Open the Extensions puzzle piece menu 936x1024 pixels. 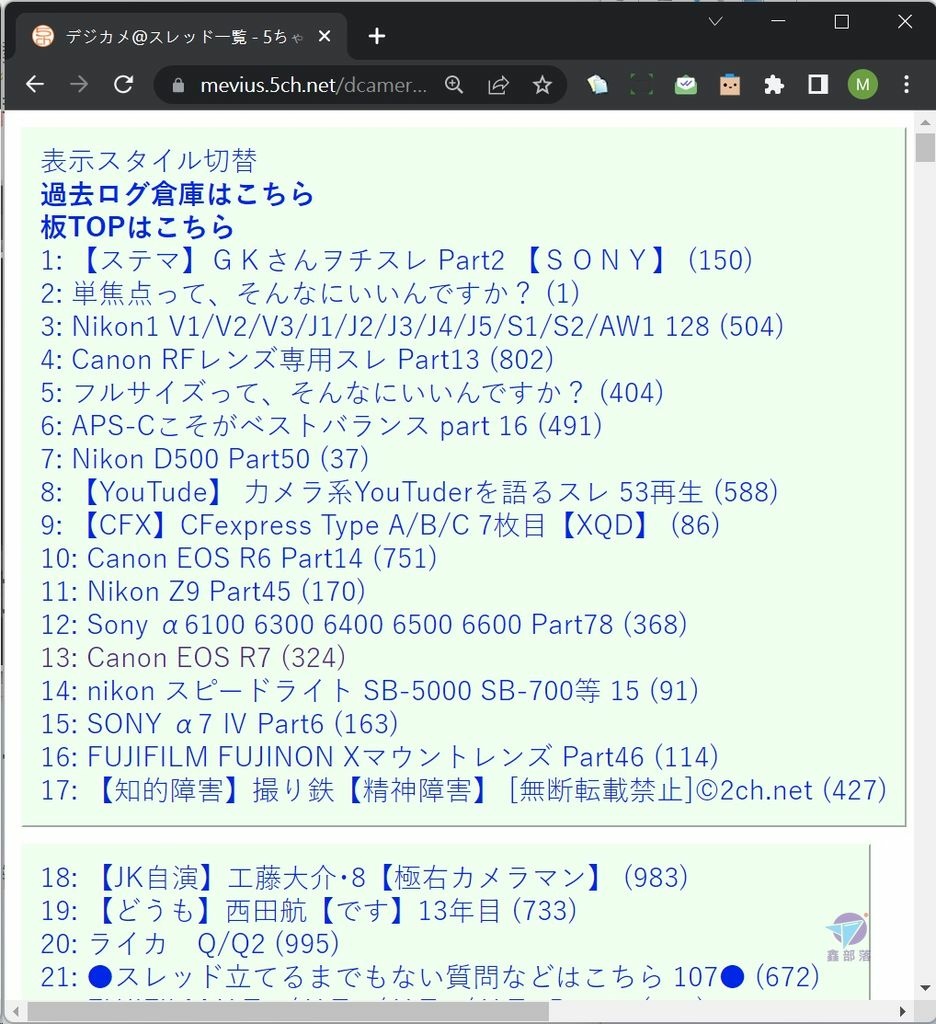(774, 84)
